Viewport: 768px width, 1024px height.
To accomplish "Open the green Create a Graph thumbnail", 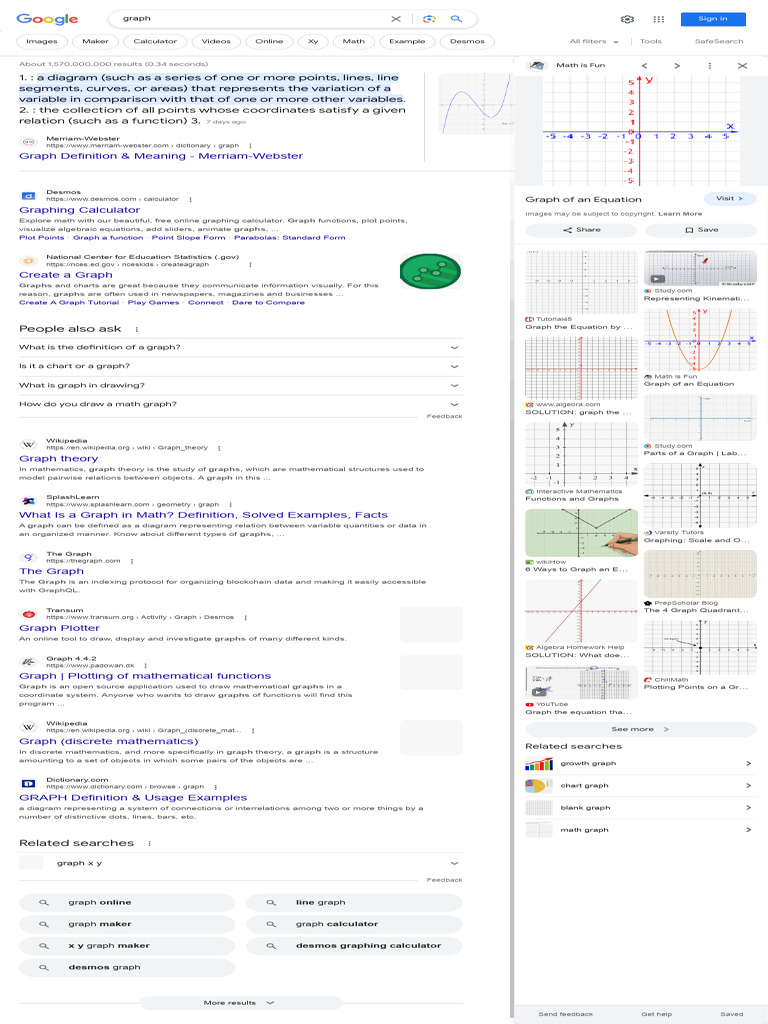I will 430,272.
